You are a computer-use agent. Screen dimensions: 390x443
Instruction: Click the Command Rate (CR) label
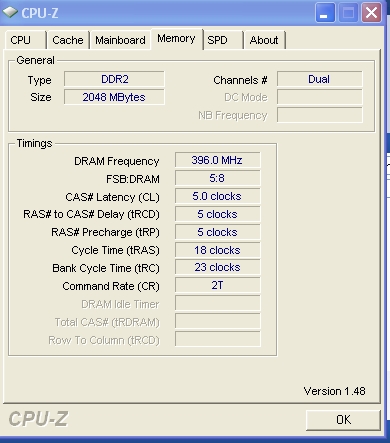[111, 286]
